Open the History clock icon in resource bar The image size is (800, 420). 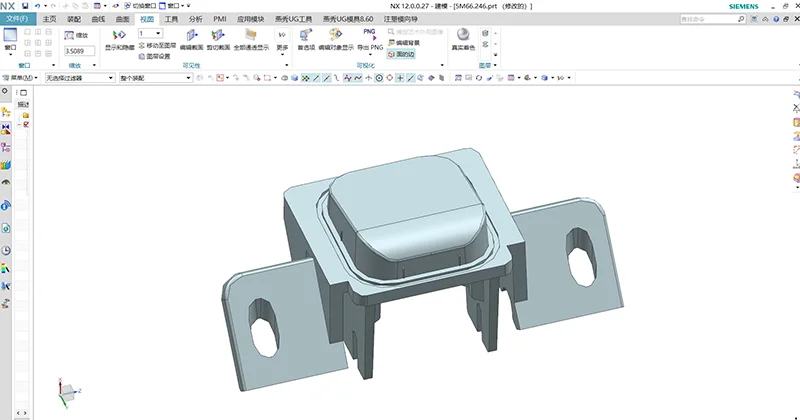6,250
